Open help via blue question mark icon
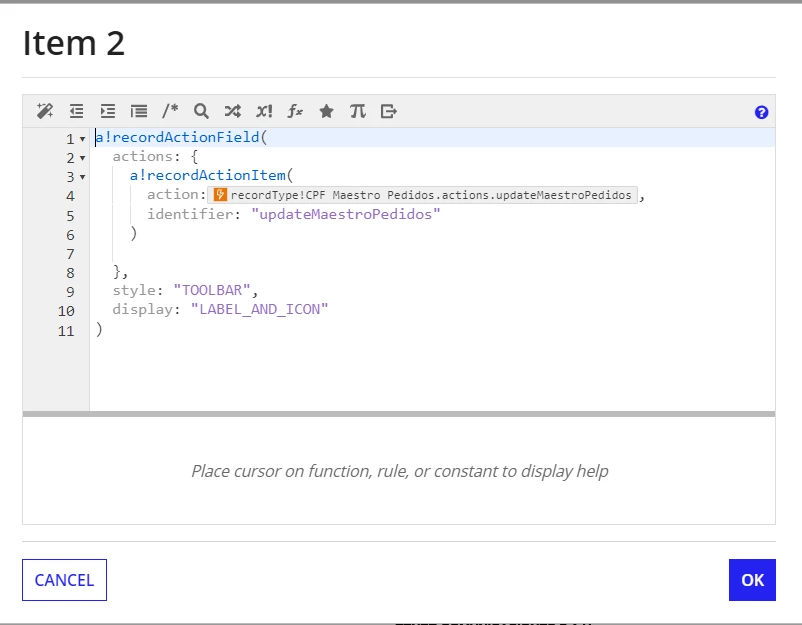Screen dimensions: 802x625 (761, 112)
